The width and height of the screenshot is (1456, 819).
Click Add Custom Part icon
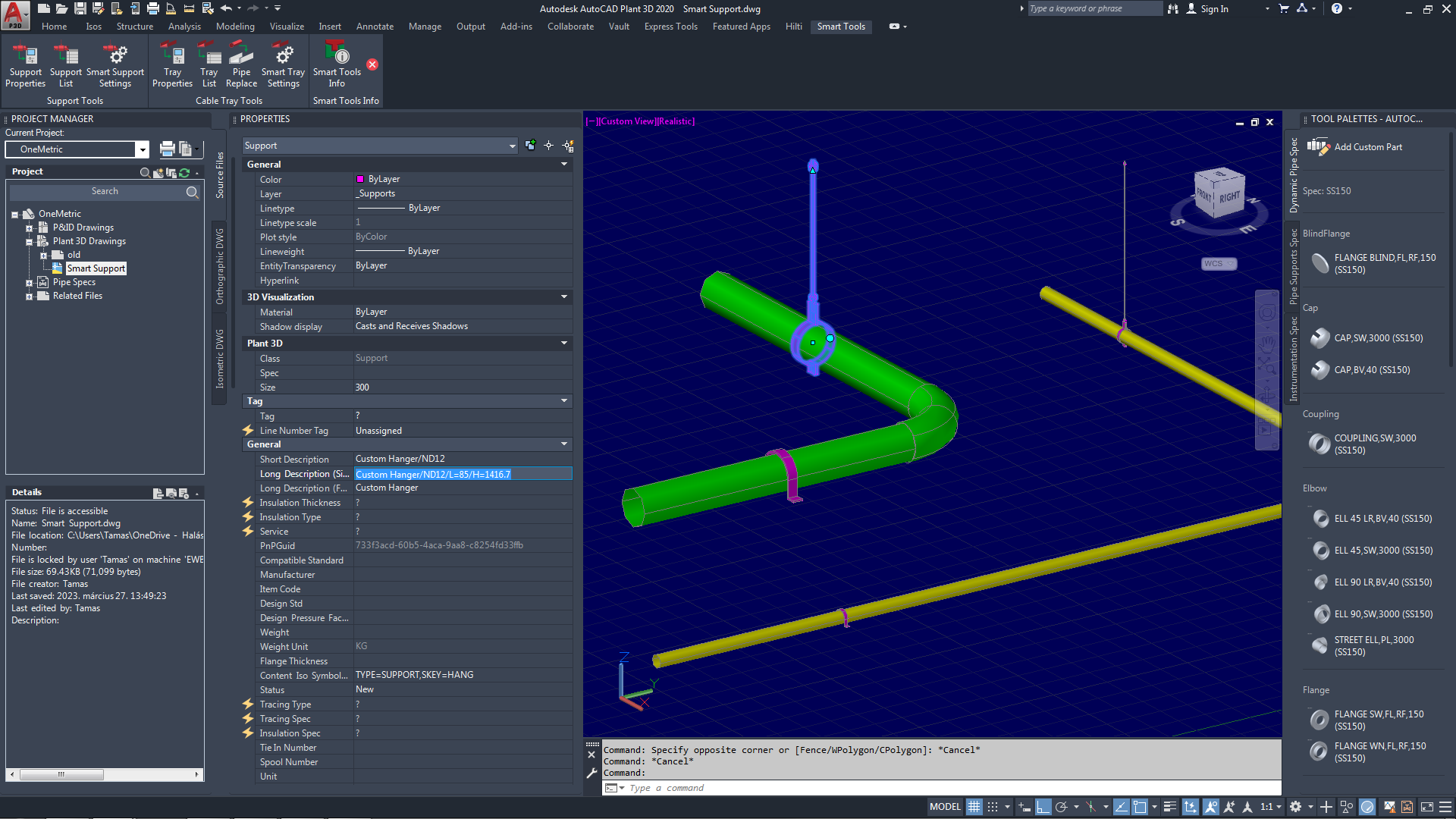click(x=1318, y=147)
